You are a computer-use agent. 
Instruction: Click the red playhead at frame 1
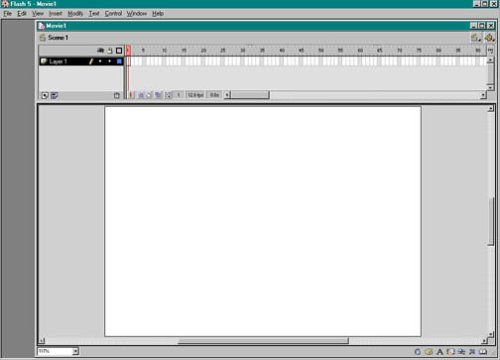click(128, 51)
